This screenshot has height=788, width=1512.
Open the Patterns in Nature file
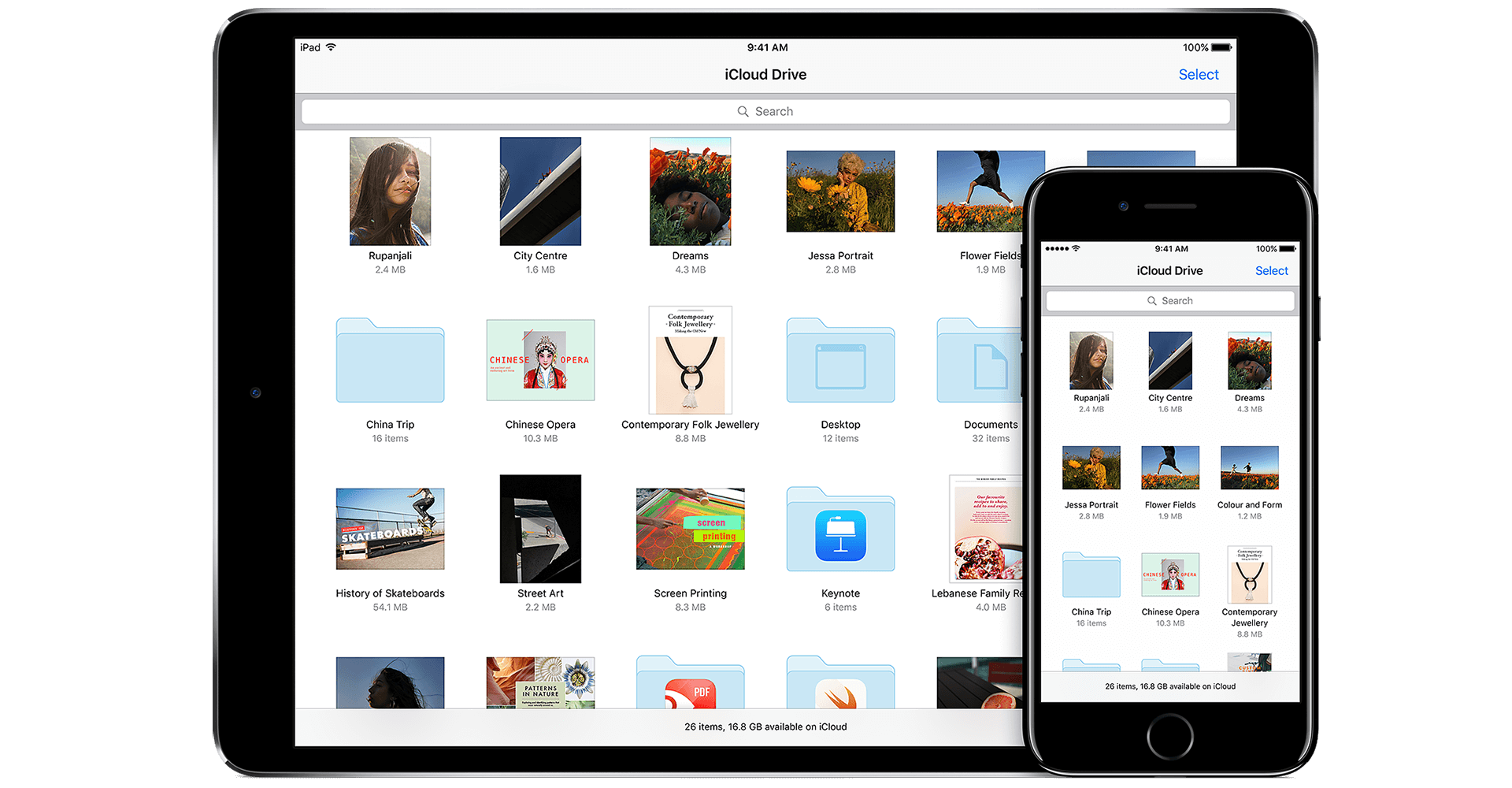point(540,682)
